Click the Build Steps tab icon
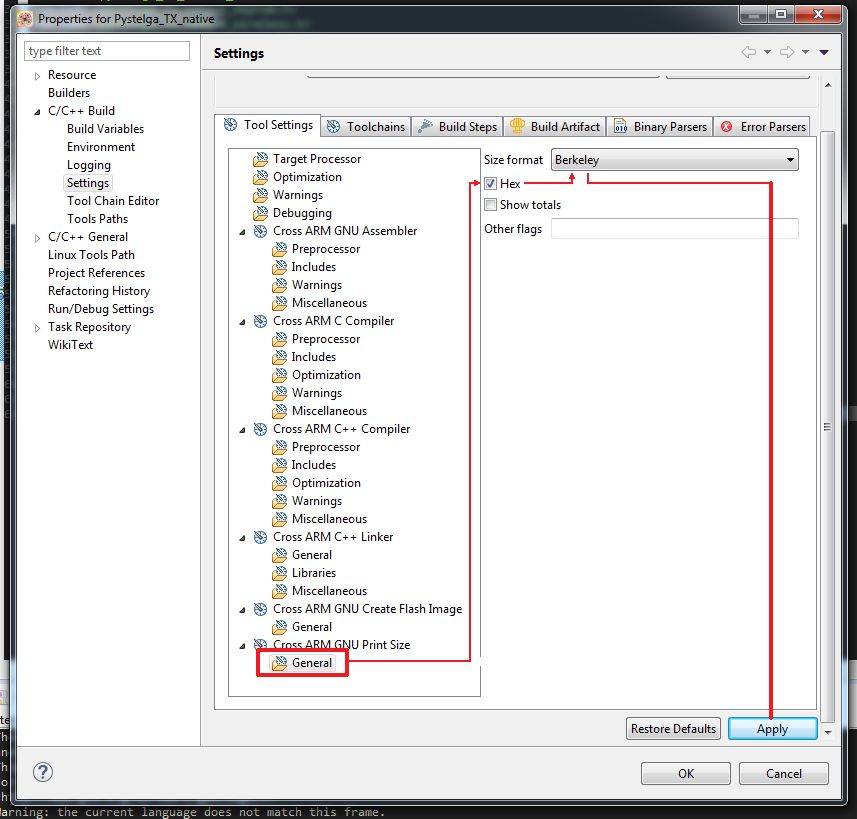 (x=425, y=127)
